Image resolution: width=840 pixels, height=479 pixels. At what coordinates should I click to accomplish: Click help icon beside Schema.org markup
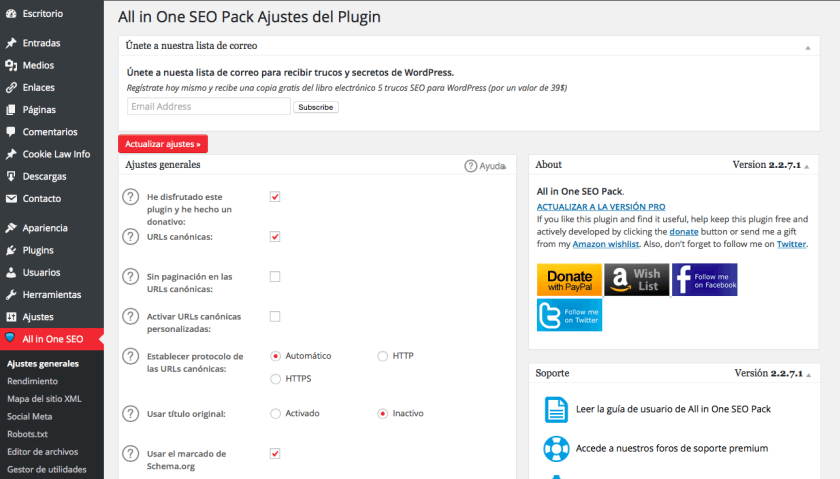130,453
